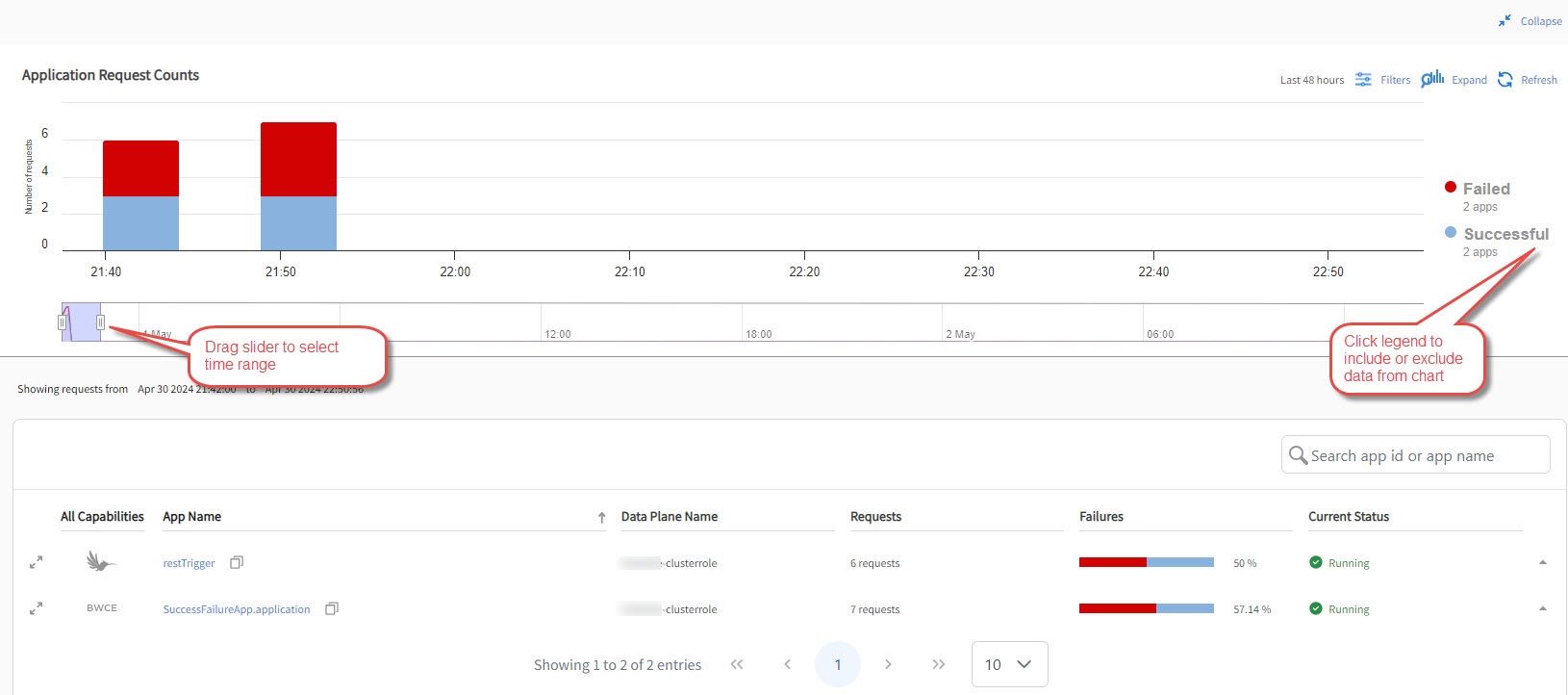Open the restTrigger app link
1568x695 pixels.
pyautogui.click(x=189, y=563)
